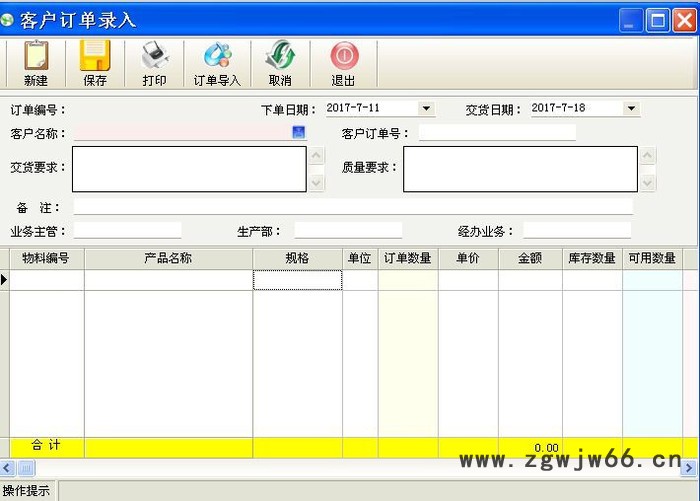Select the first row 订单数量 cell

pyautogui.click(x=408, y=280)
